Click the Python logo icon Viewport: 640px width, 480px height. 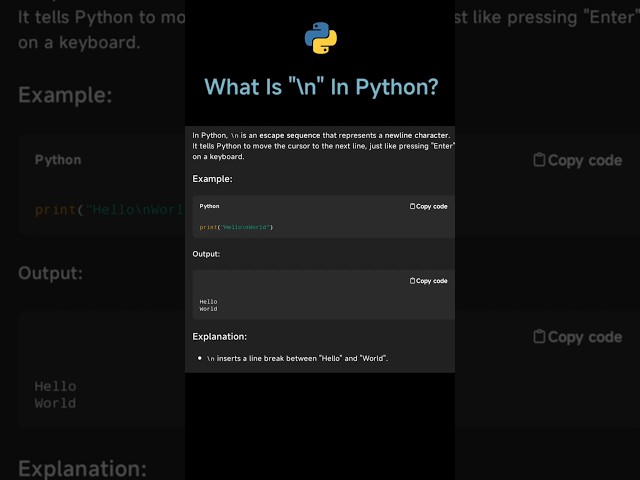point(321,38)
